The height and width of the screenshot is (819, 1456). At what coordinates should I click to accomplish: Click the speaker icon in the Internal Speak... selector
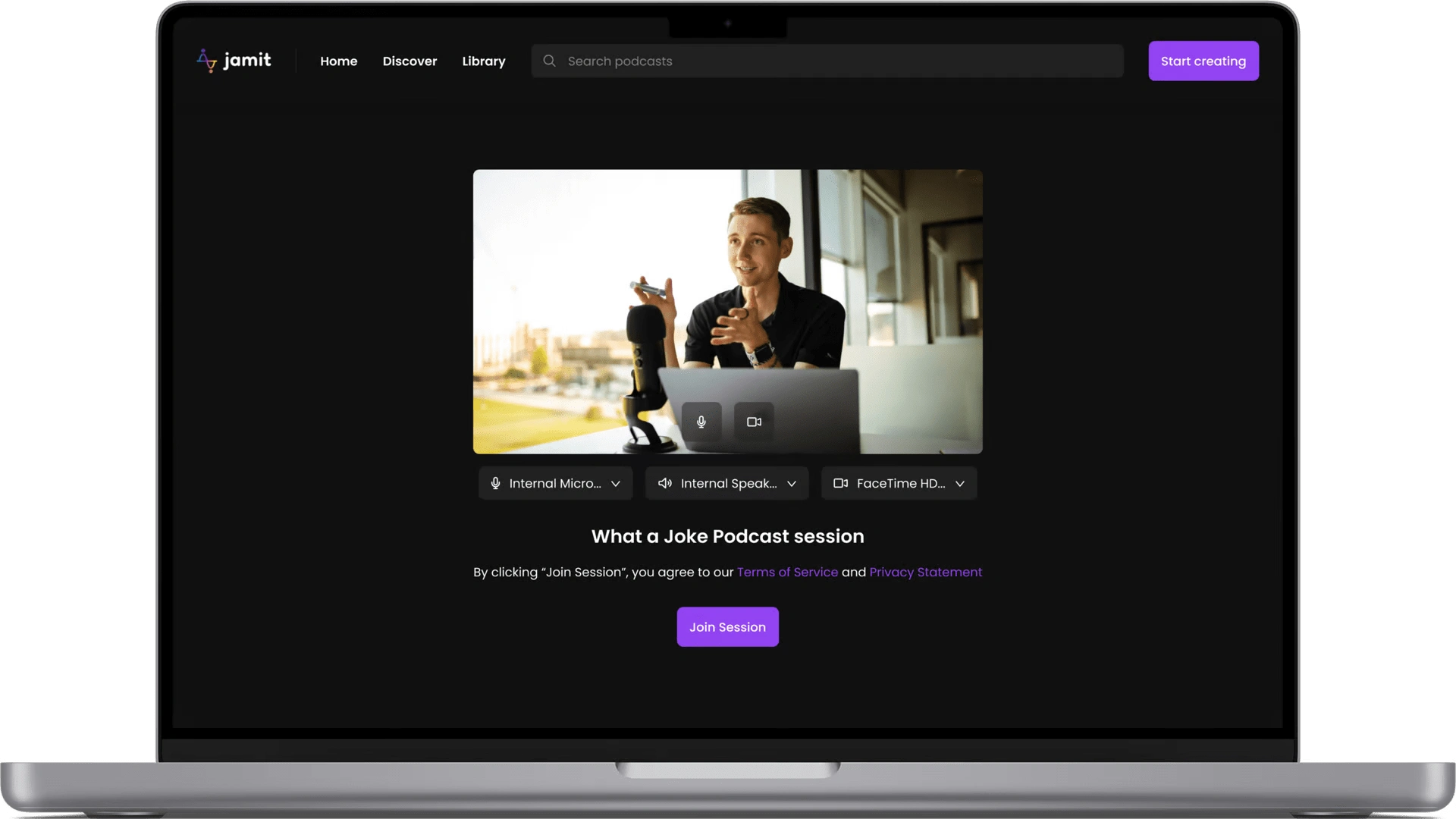coord(665,483)
